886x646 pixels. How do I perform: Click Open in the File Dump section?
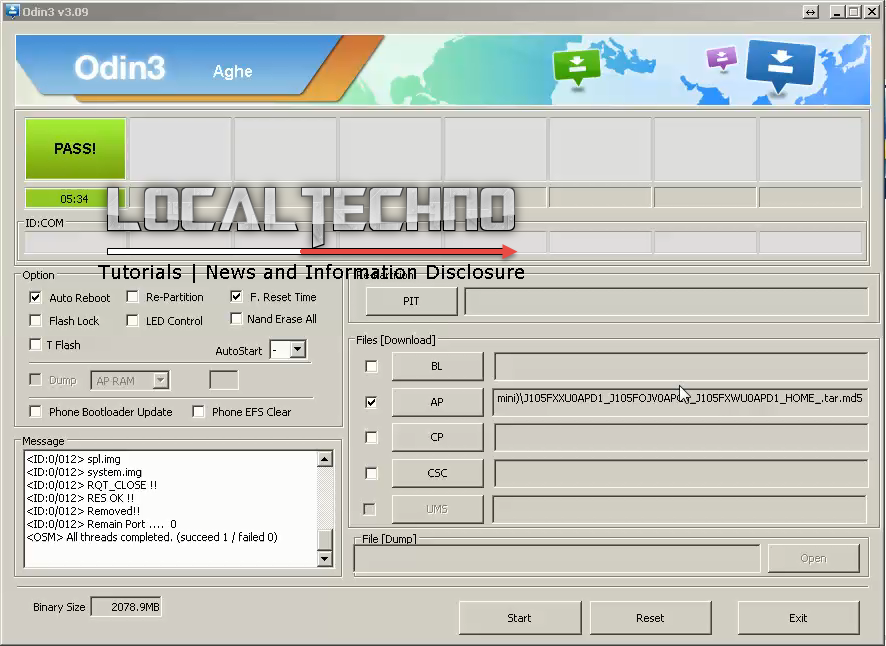[x=814, y=558]
